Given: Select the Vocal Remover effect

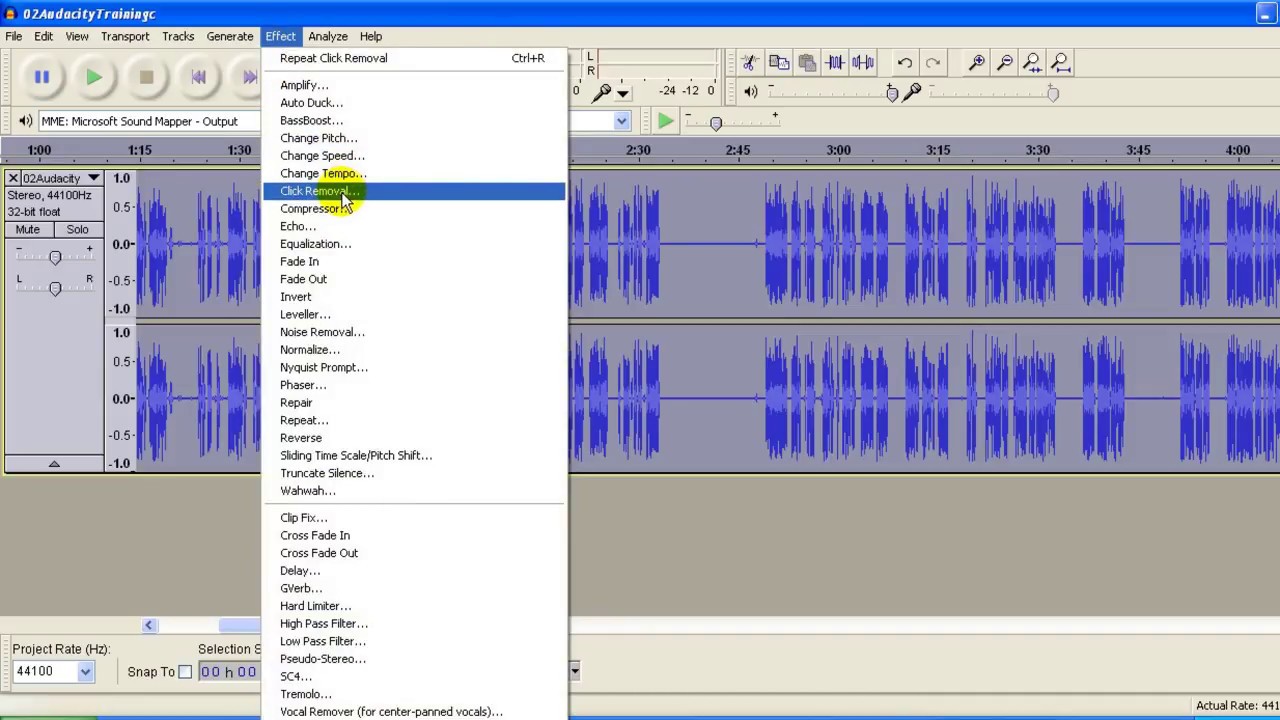Looking at the screenshot, I should pos(414,711).
